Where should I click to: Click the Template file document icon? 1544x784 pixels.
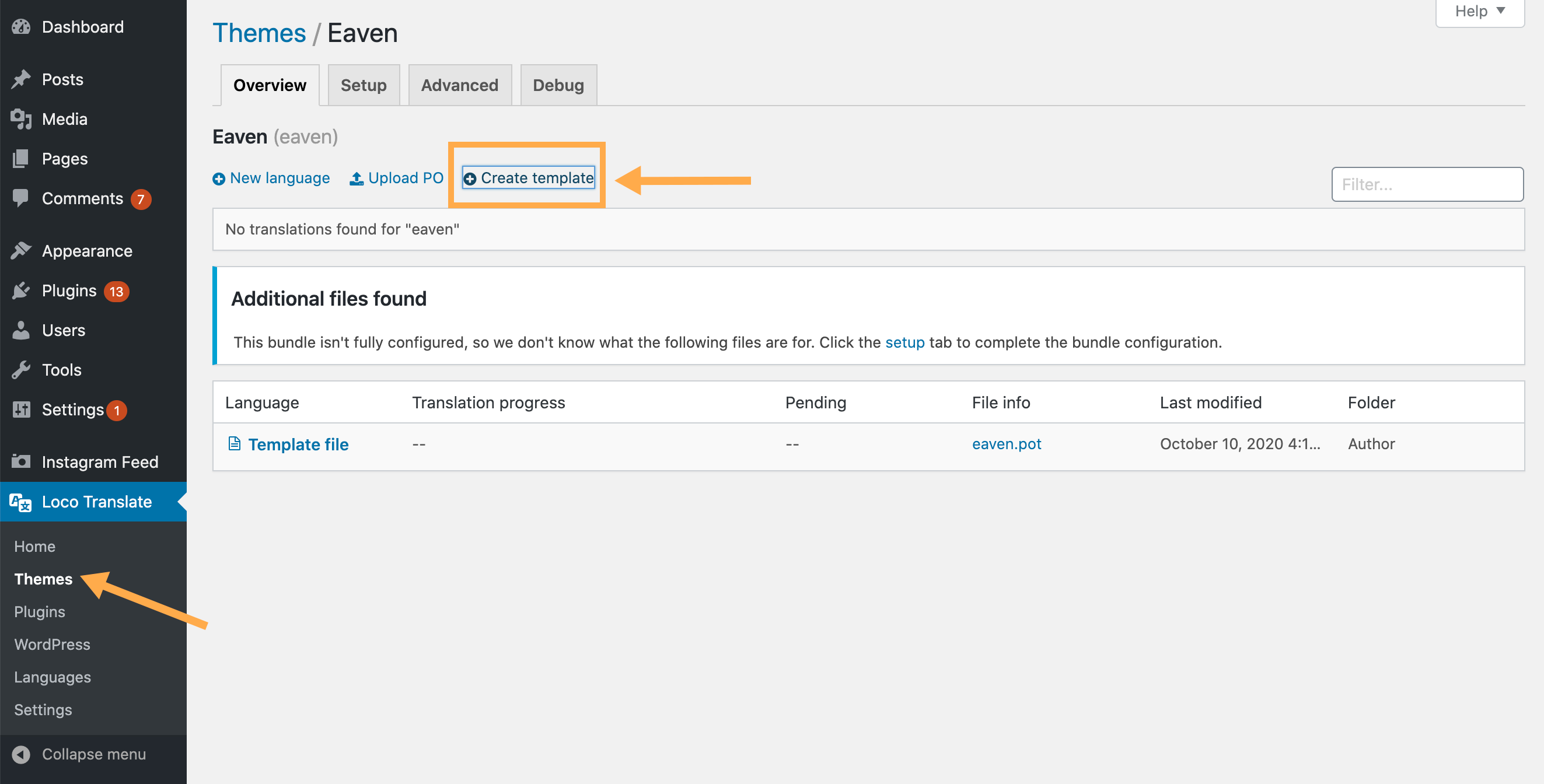[x=235, y=443]
